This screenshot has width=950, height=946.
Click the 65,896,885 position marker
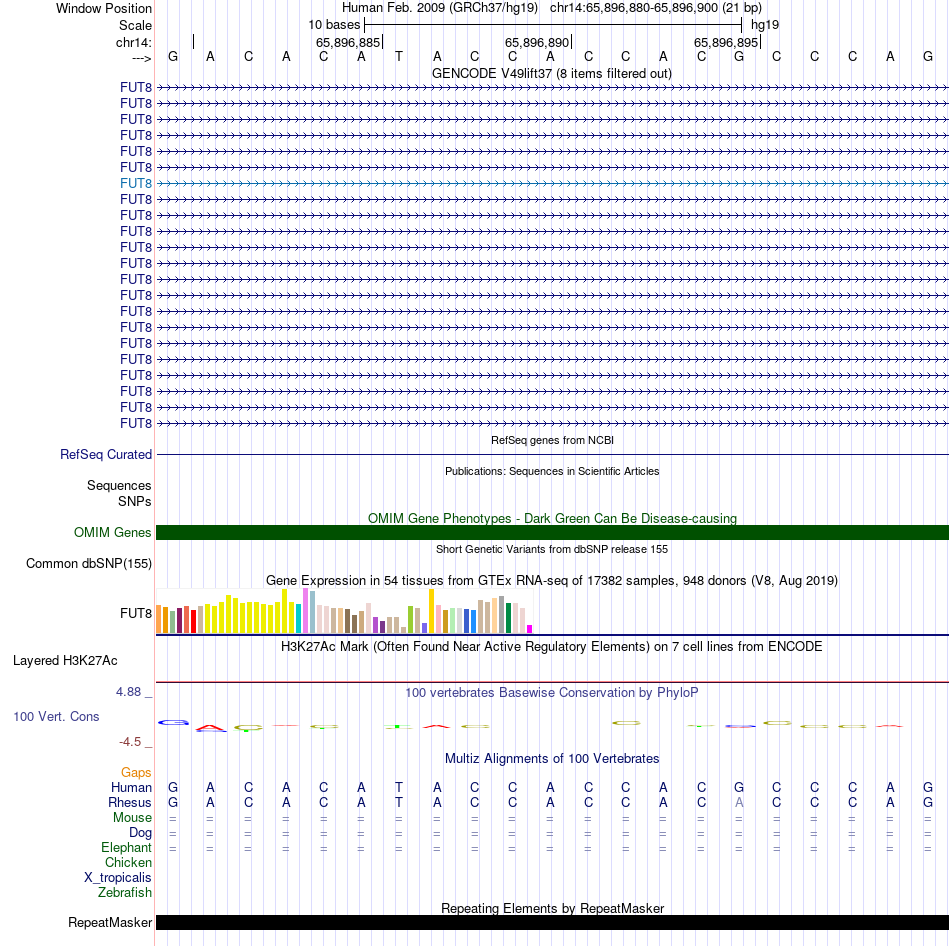tap(348, 42)
